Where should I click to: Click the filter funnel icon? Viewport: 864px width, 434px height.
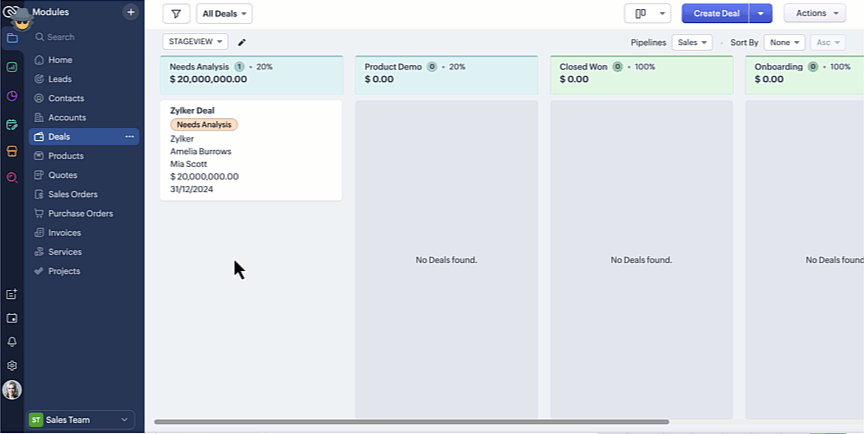pyautogui.click(x=176, y=13)
